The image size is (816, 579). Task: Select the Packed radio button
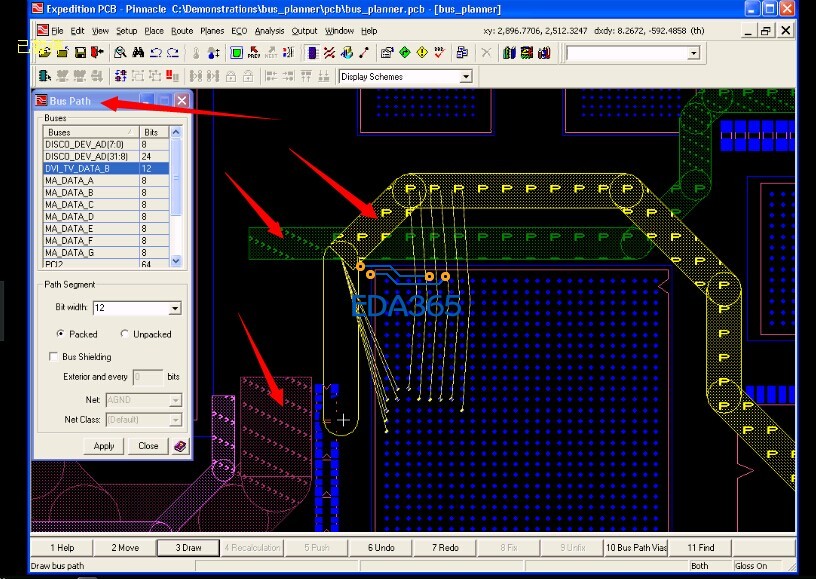[x=62, y=334]
